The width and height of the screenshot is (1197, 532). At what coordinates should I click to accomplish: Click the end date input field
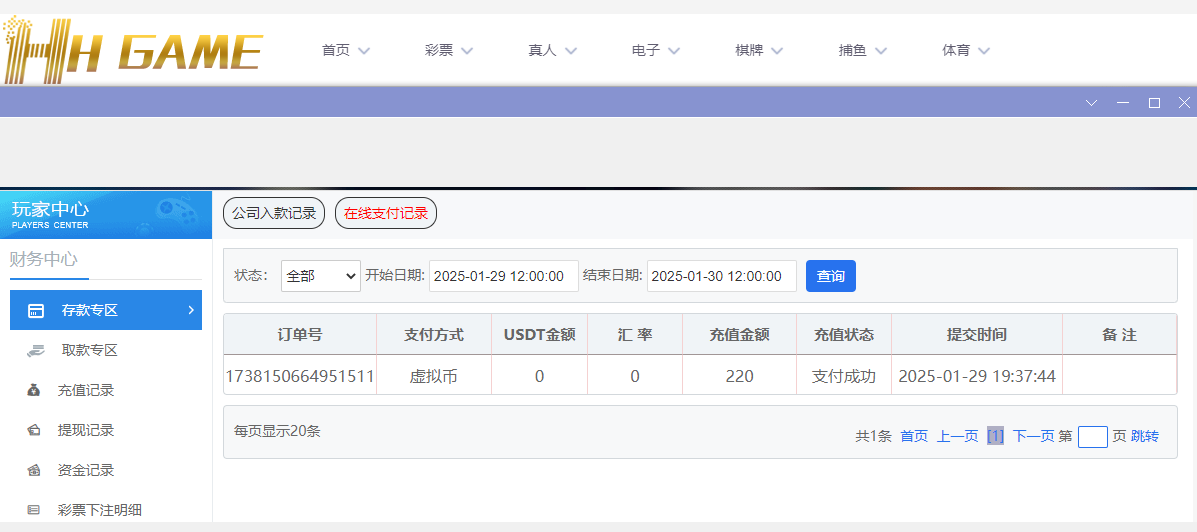(x=721, y=276)
